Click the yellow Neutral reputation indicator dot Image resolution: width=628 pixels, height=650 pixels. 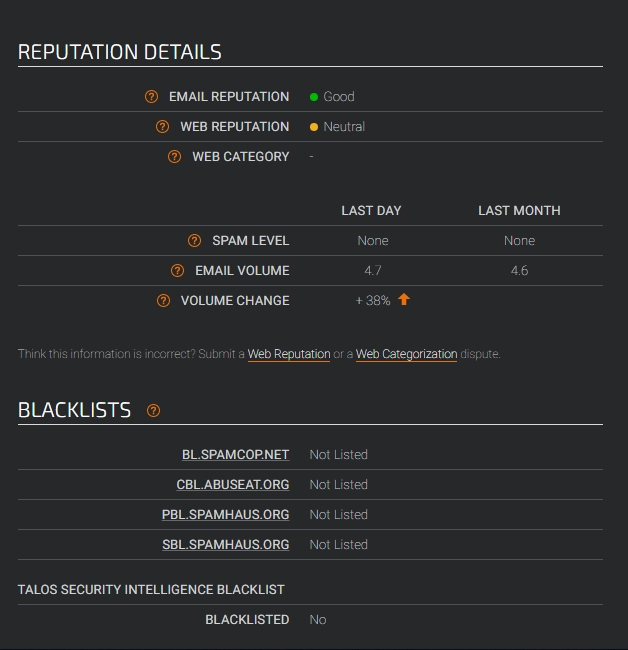(314, 127)
